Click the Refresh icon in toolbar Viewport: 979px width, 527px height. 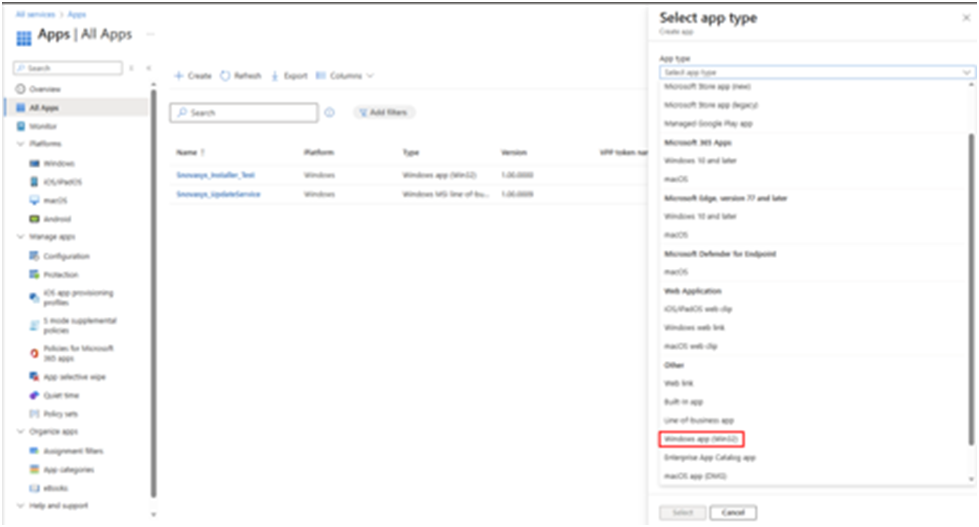[225, 76]
